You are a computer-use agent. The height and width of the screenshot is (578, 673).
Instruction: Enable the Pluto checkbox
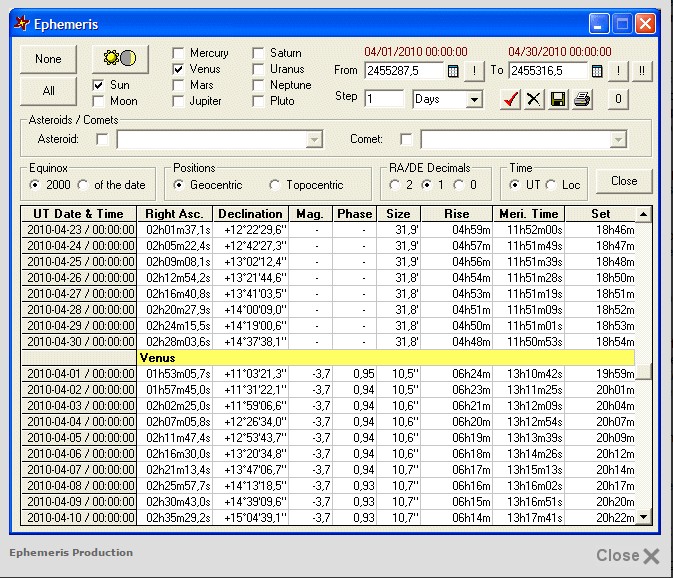pos(258,101)
